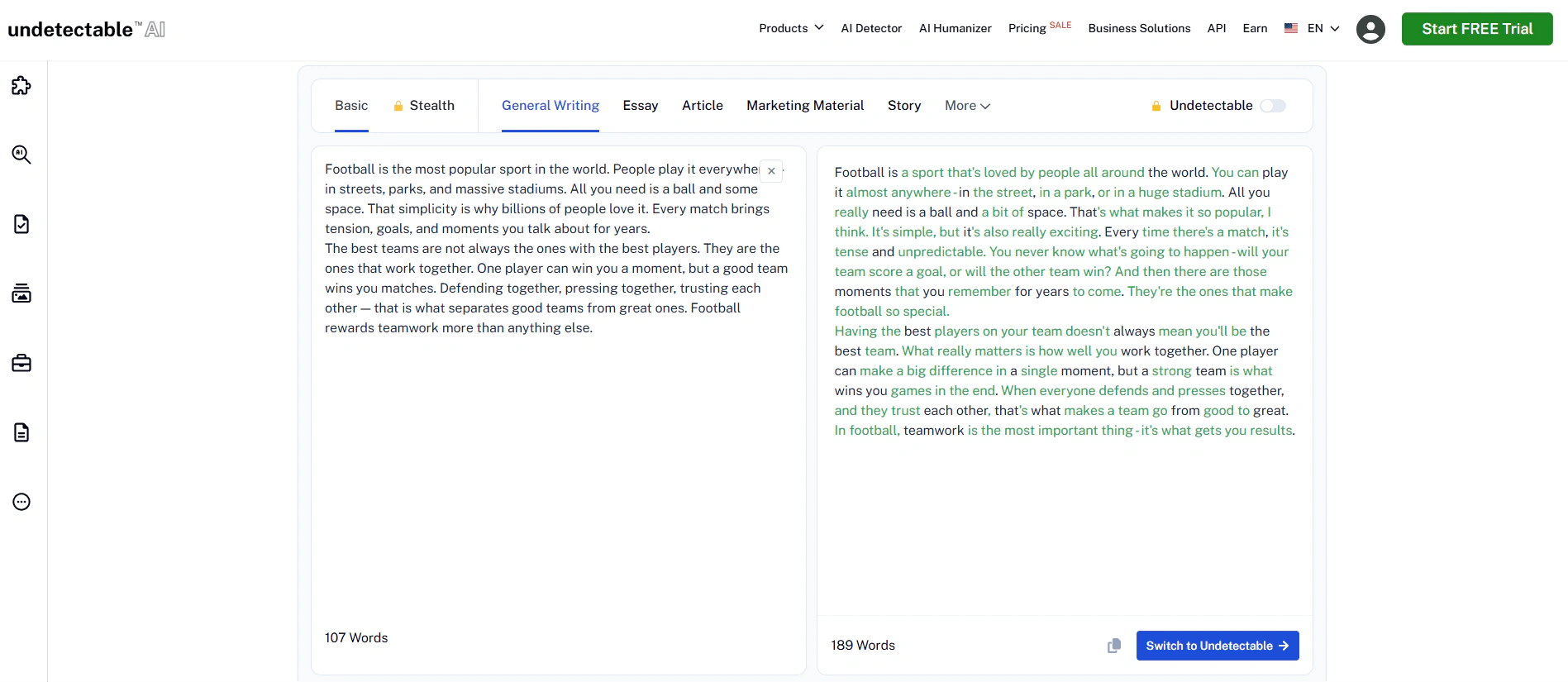Open the Earn link
The width and height of the screenshot is (1568, 682).
click(x=1255, y=28)
